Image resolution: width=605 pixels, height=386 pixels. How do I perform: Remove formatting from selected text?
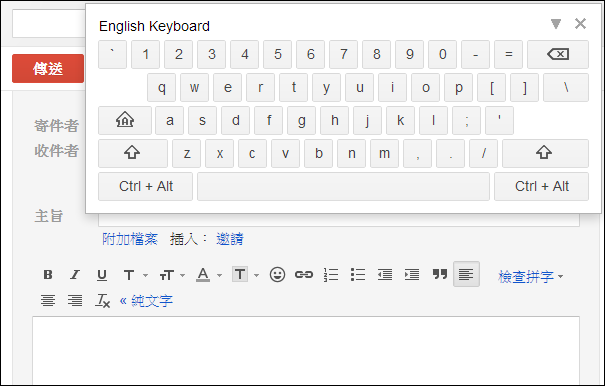click(102, 300)
